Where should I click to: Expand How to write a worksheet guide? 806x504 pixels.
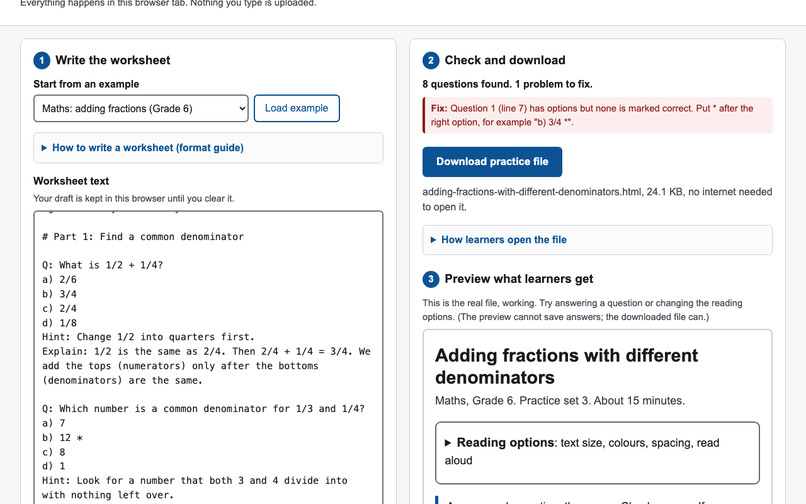point(208,148)
